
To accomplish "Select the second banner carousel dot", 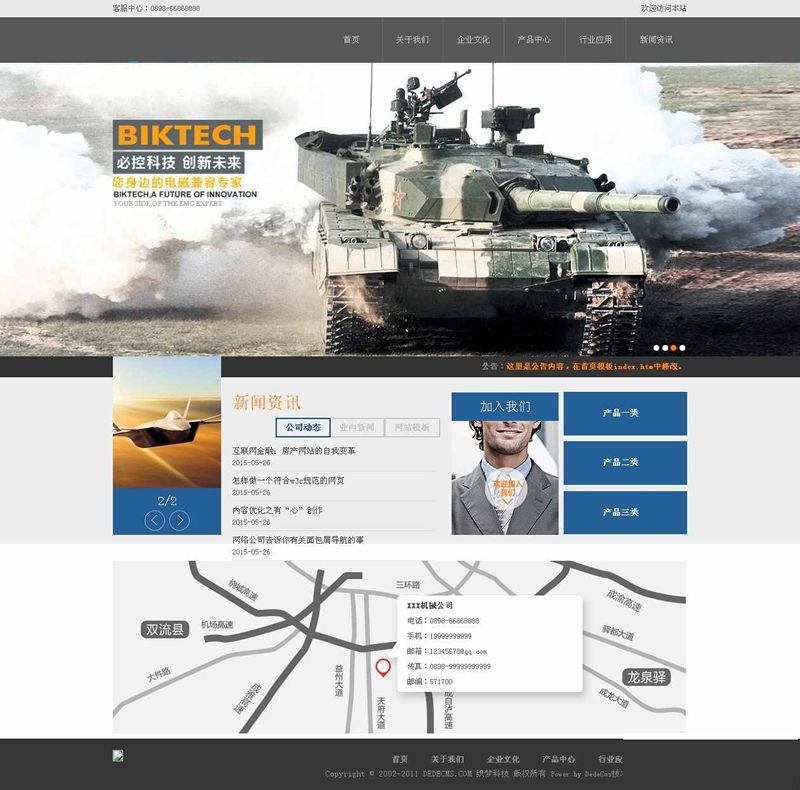I will pos(665,348).
